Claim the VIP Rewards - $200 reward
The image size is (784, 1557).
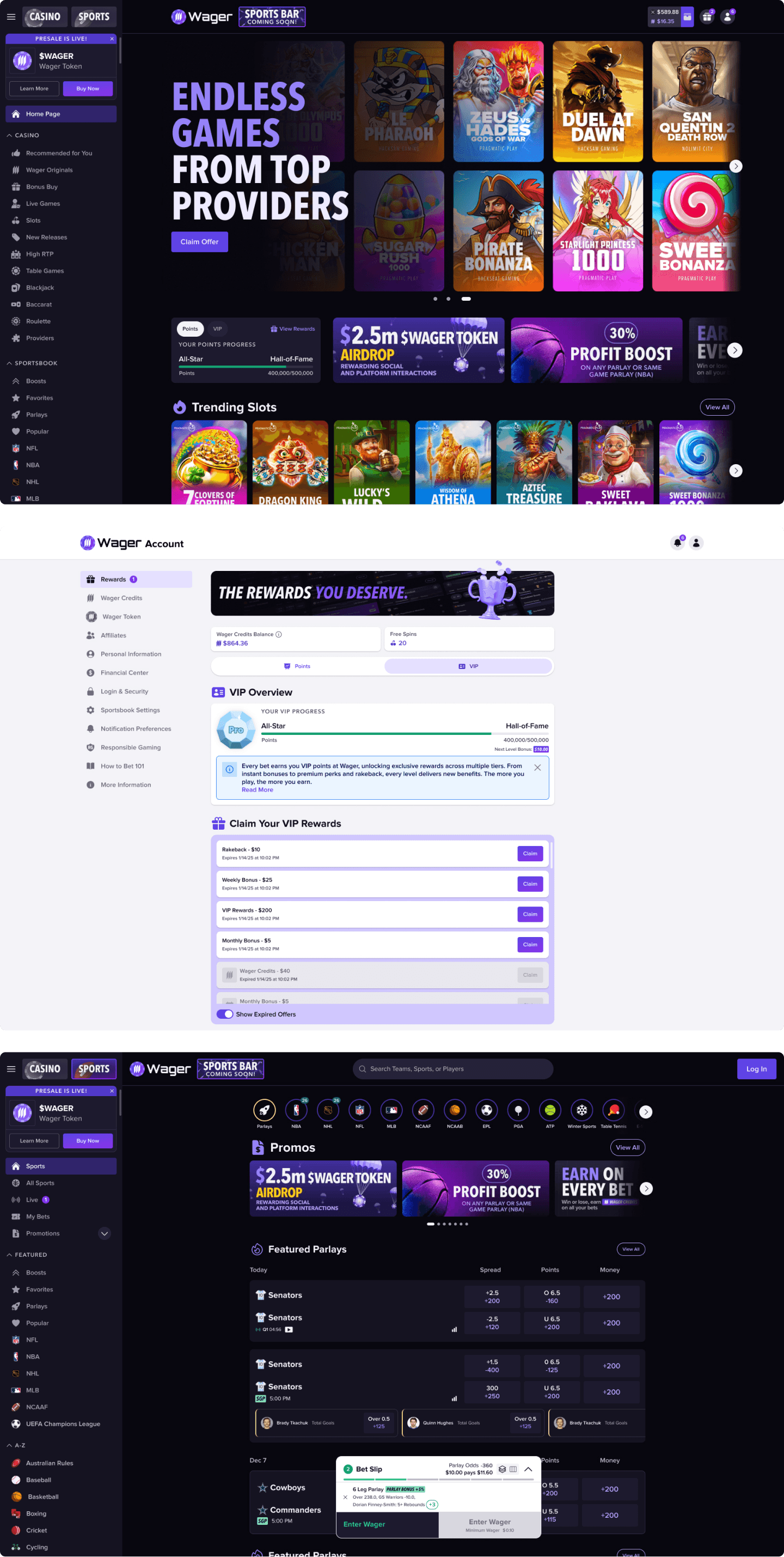coord(530,914)
